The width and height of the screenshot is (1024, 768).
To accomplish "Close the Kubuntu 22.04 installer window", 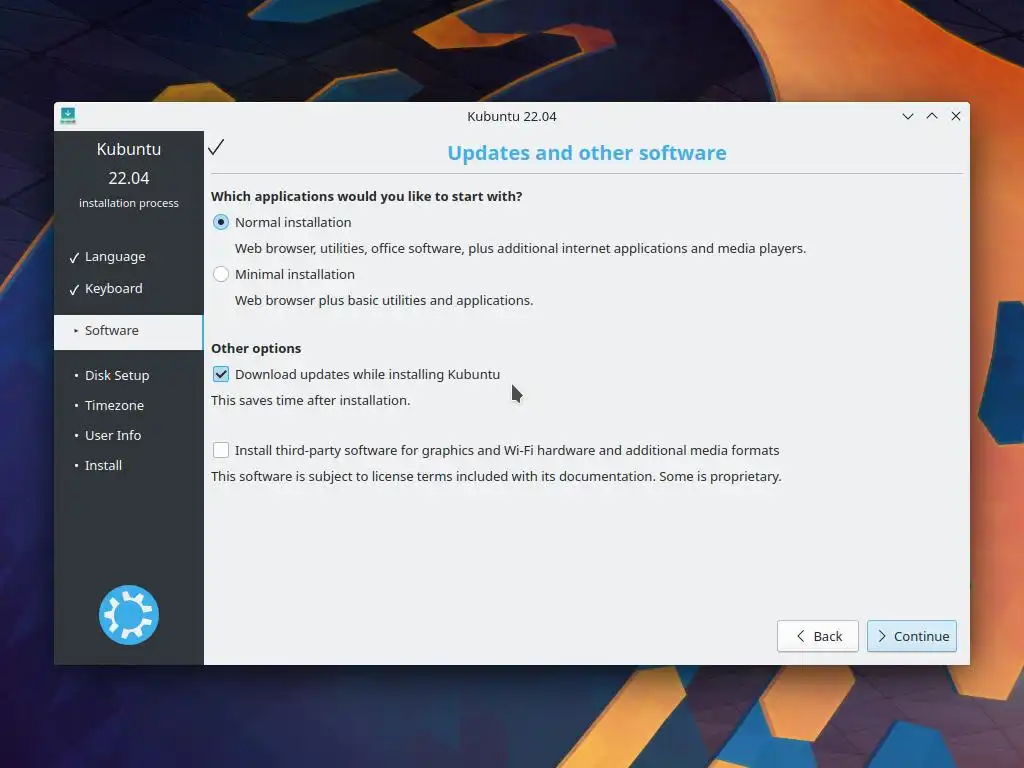I will click(x=956, y=116).
